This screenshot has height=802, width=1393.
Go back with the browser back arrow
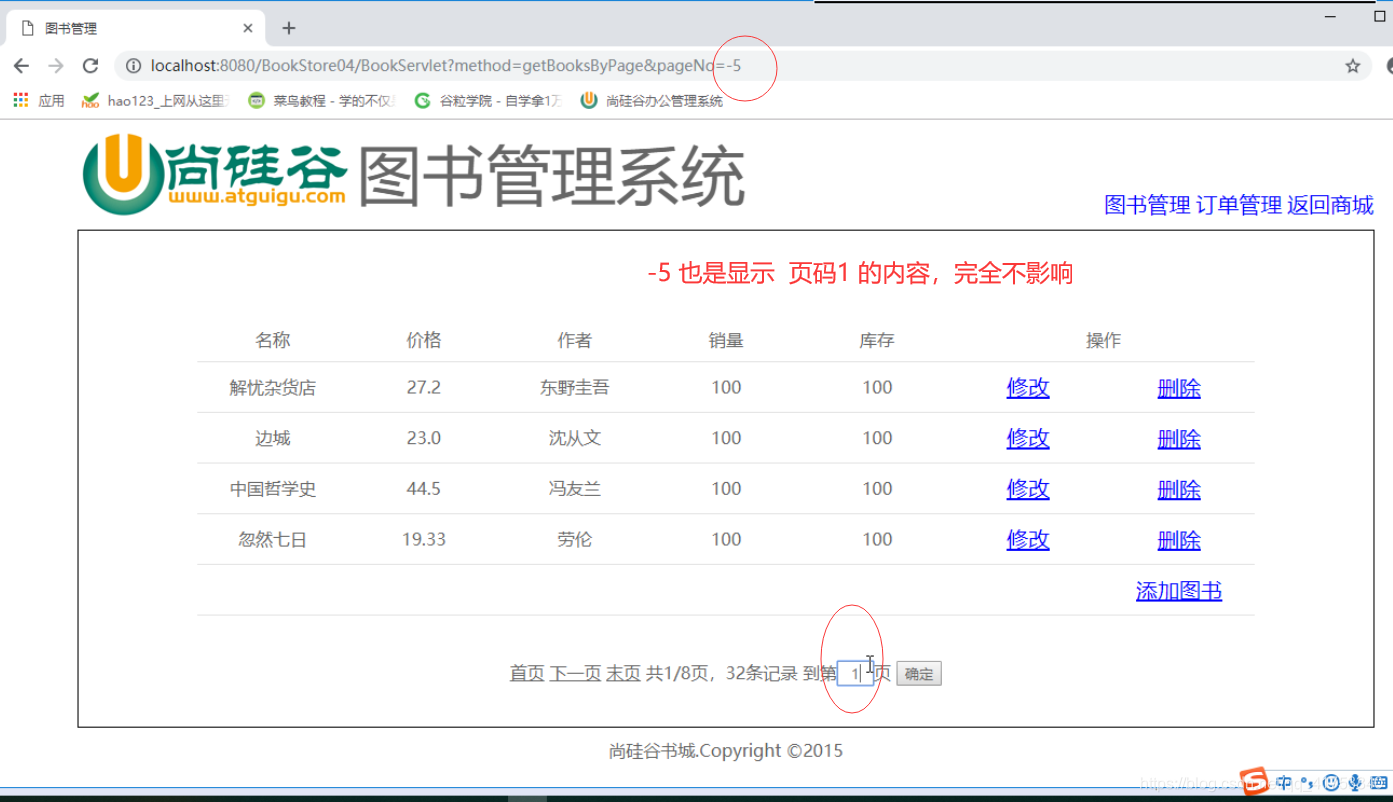21,66
